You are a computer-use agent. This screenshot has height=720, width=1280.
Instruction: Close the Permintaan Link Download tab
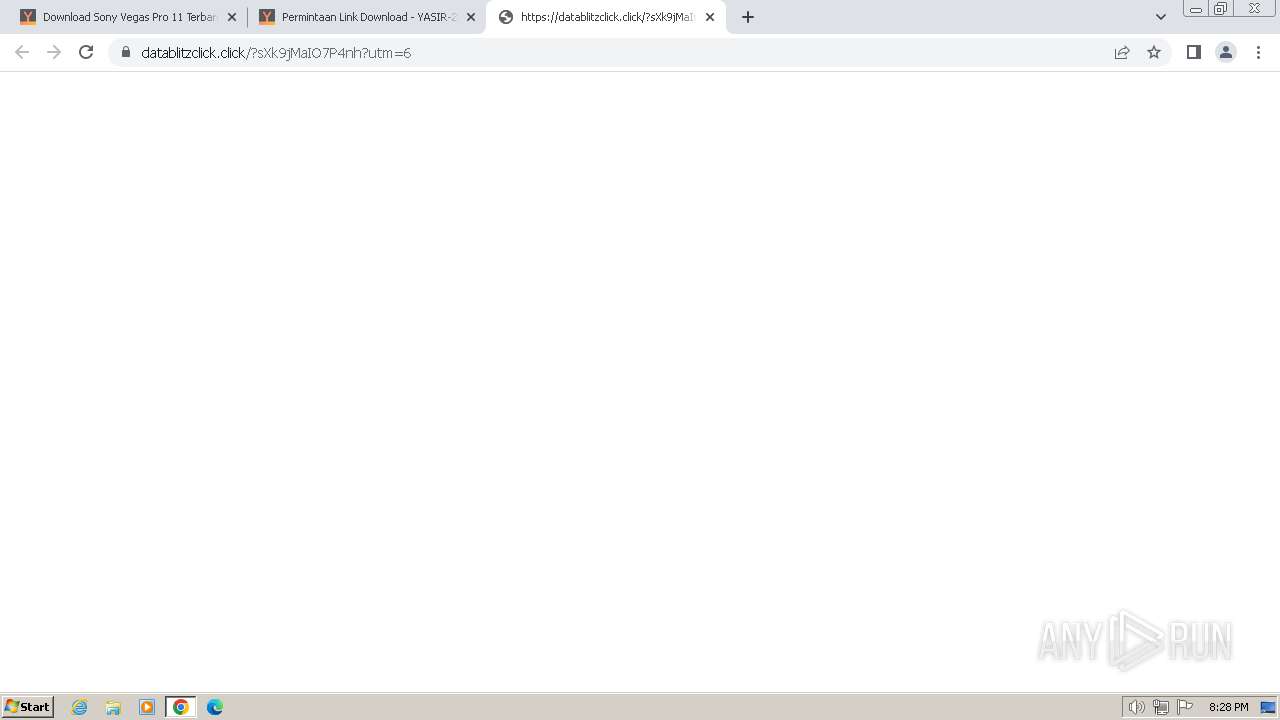pyautogui.click(x=471, y=17)
